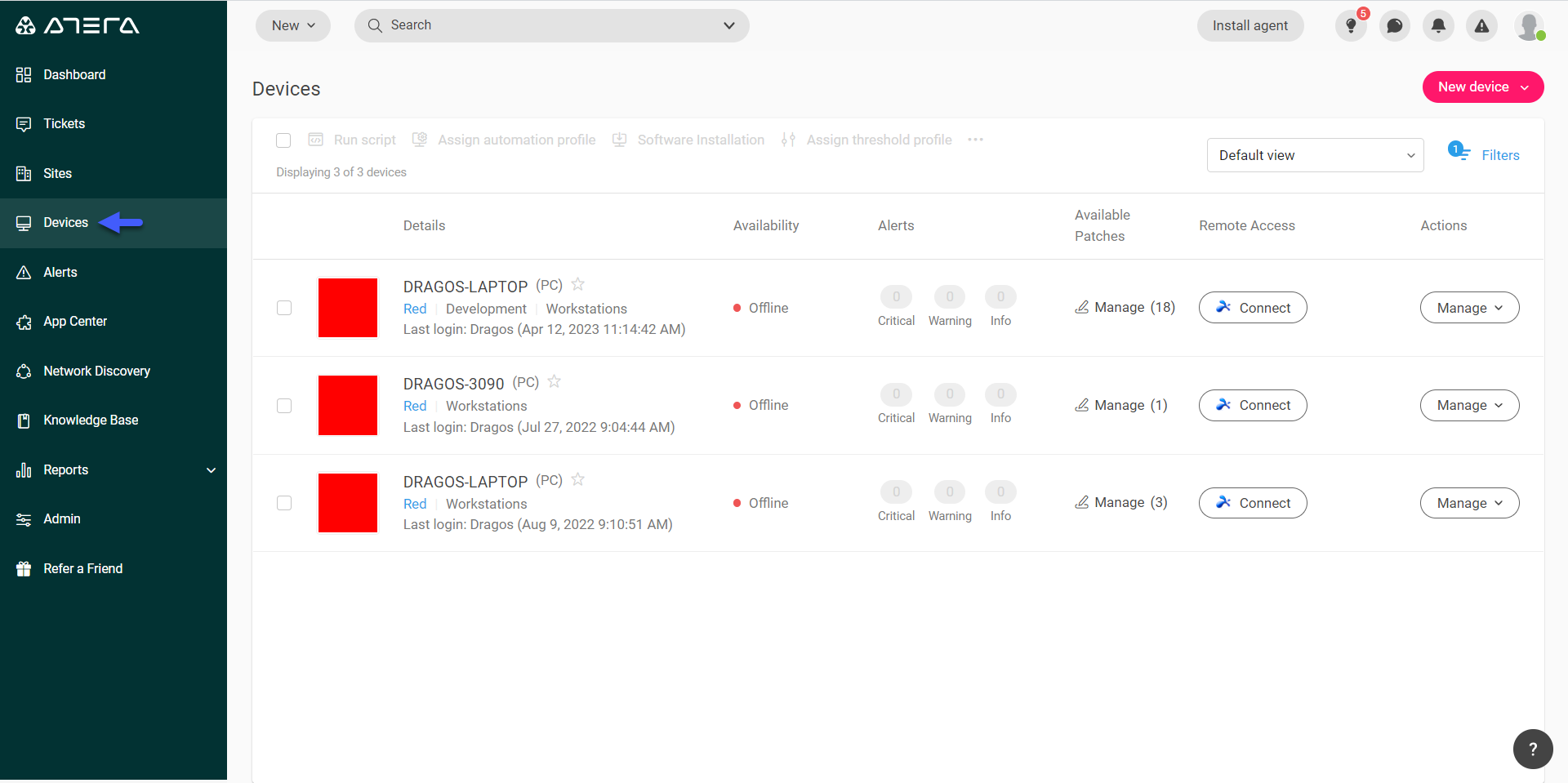Open Manage (3) patches link
1568x783 pixels.
[1120, 502]
